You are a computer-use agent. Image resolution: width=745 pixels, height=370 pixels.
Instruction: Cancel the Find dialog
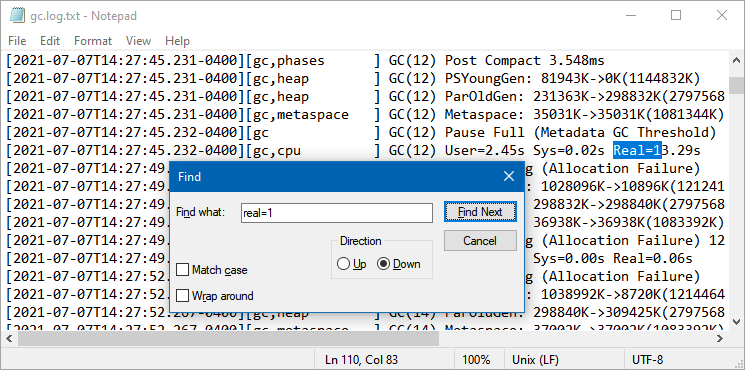click(x=480, y=241)
